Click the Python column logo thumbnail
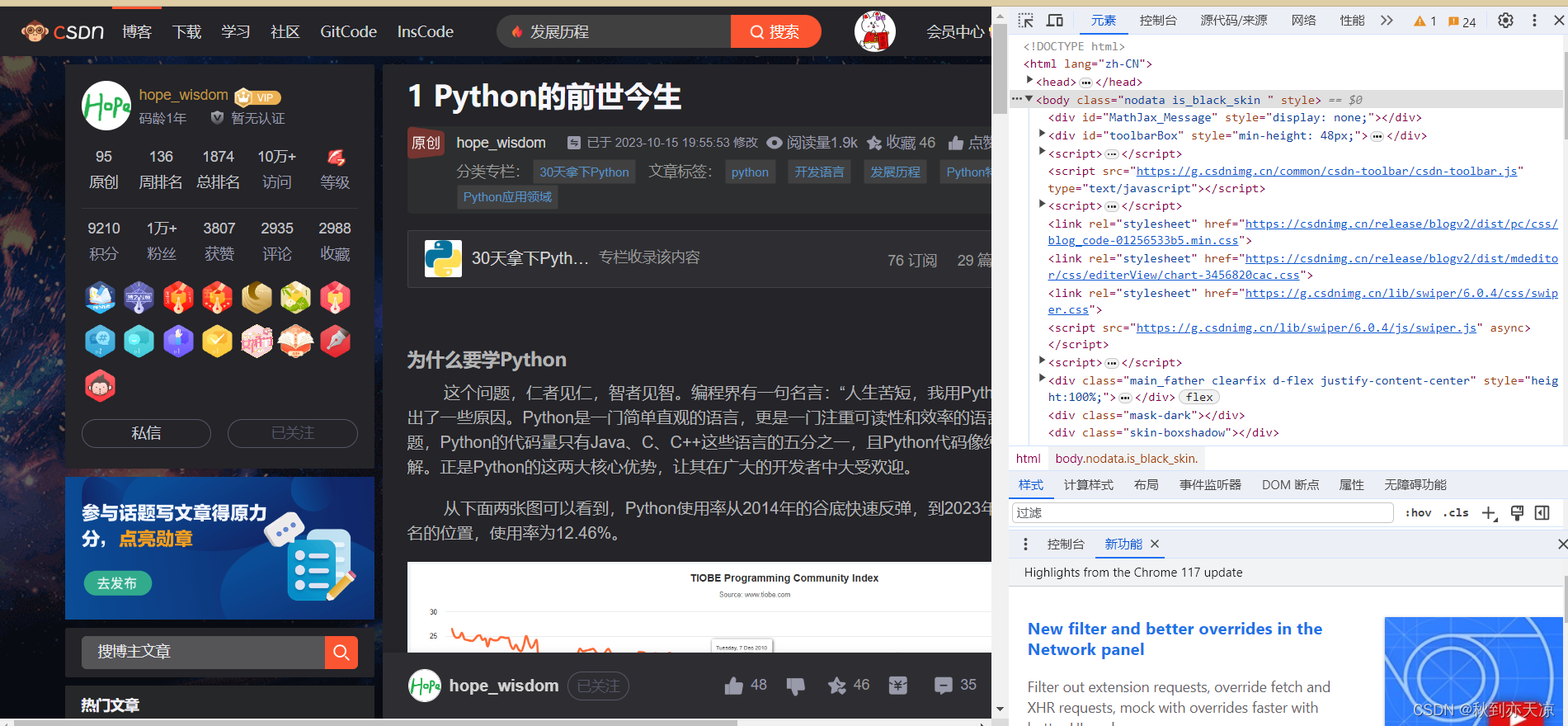The height and width of the screenshot is (726, 1568). [x=443, y=258]
